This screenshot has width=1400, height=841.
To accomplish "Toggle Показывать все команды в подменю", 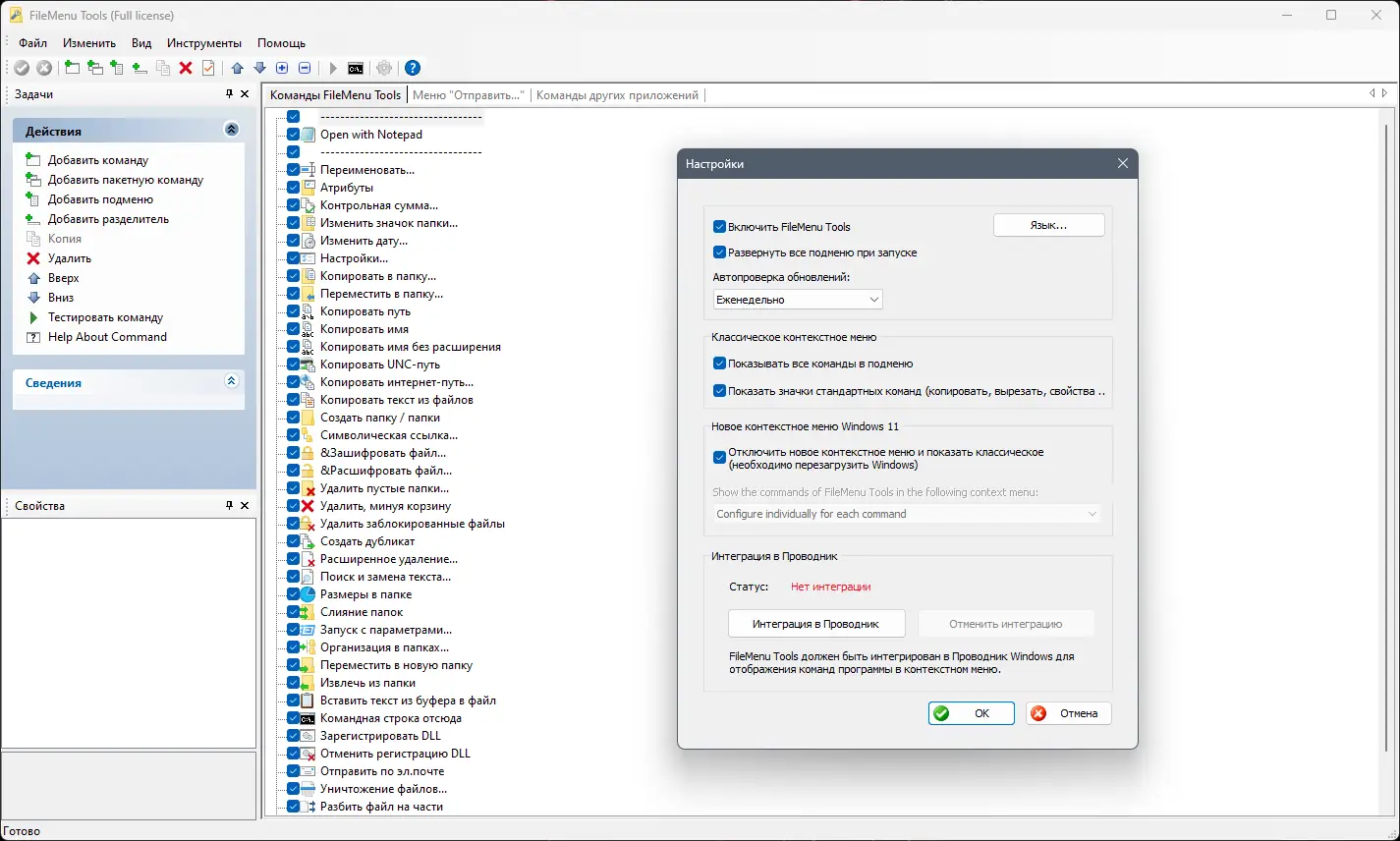I will [720, 364].
